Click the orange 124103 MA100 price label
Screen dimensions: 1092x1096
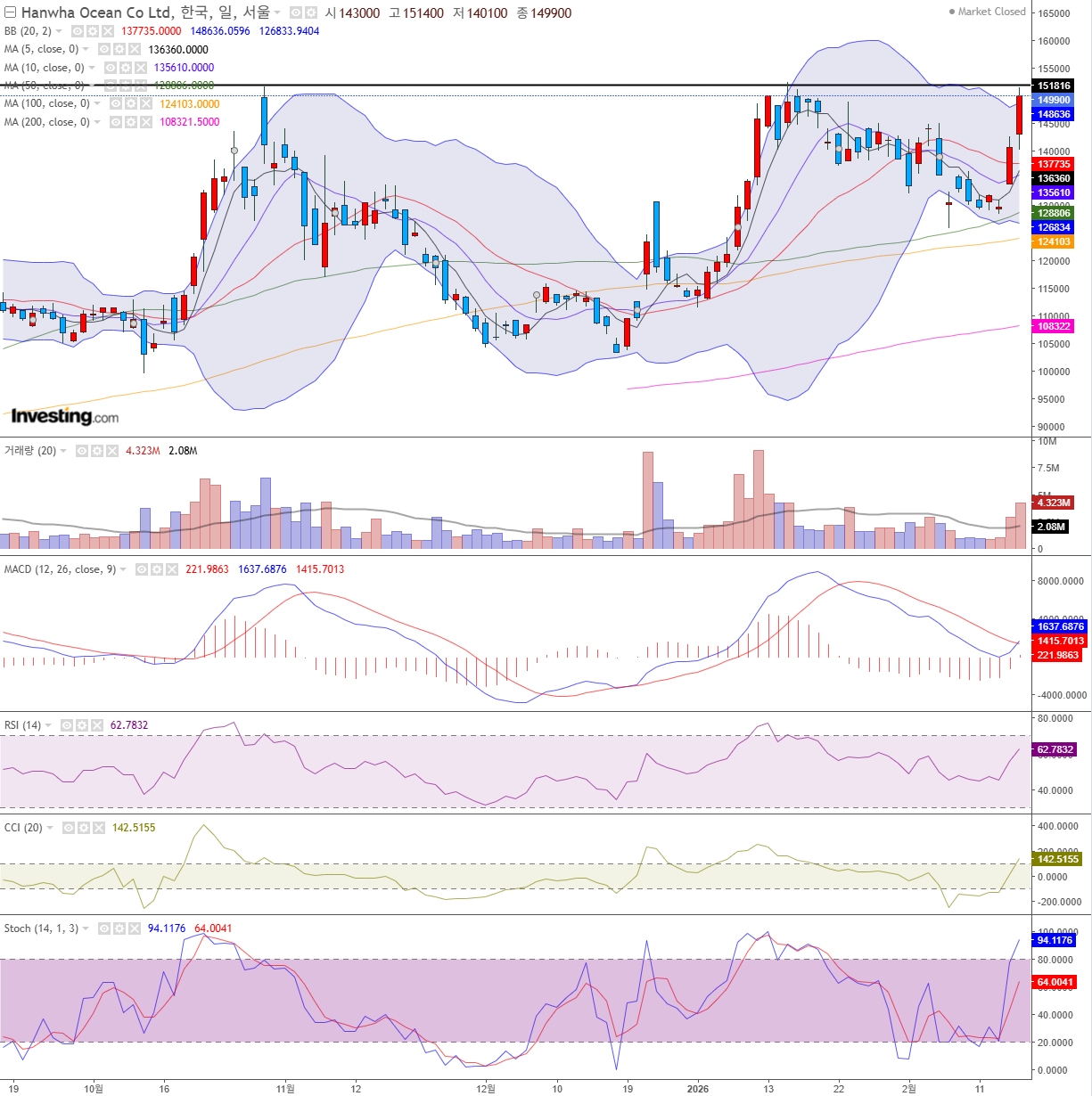1054,241
